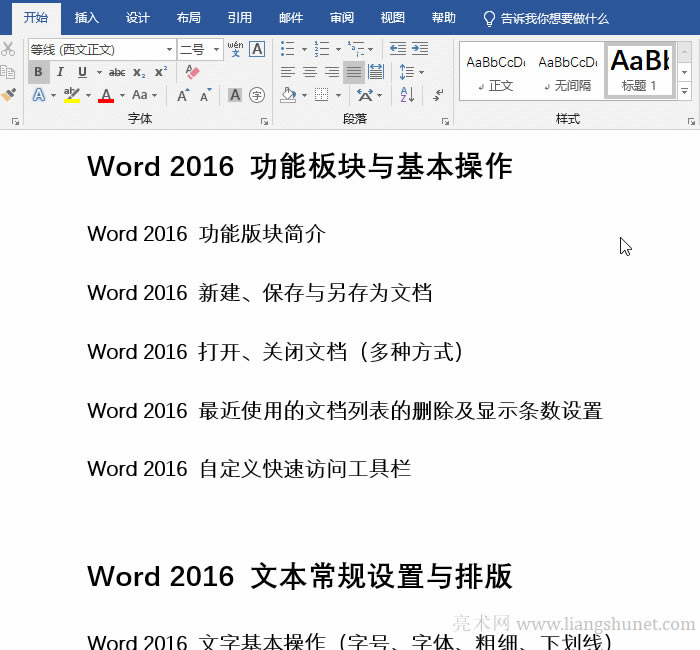Click the sort A-Z icon
This screenshot has width=700, height=650.
click(x=407, y=95)
